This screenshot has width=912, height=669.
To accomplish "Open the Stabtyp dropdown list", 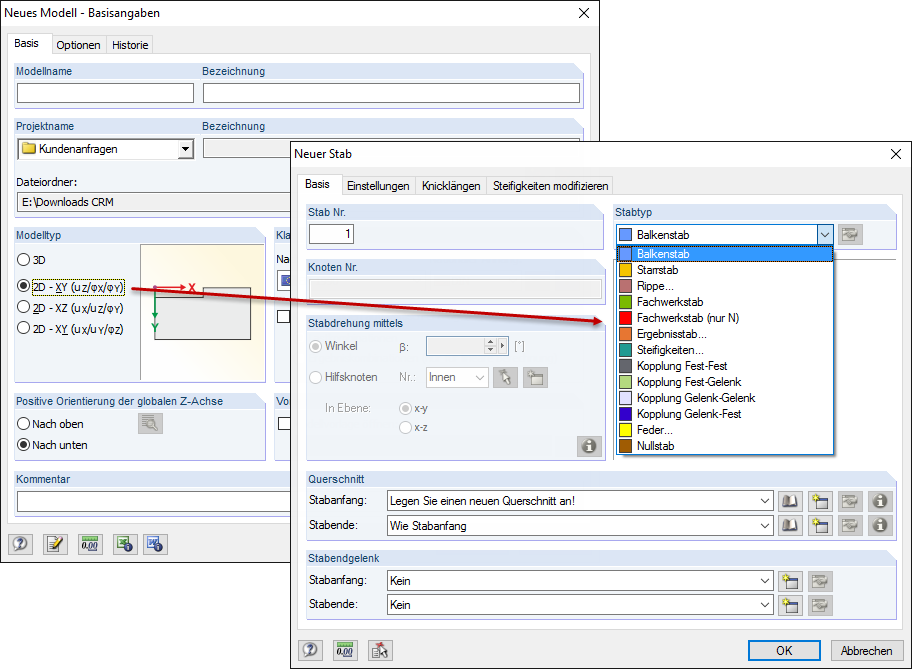I will coord(826,234).
